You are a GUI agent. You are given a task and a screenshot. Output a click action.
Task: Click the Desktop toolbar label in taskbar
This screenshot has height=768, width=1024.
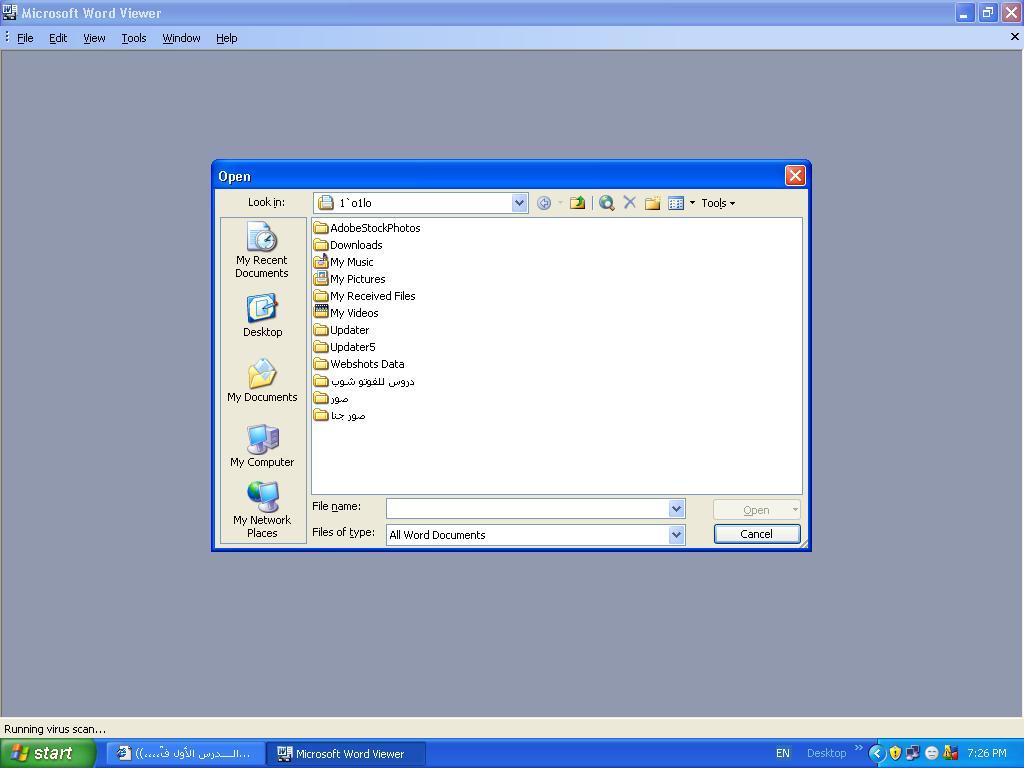point(826,753)
